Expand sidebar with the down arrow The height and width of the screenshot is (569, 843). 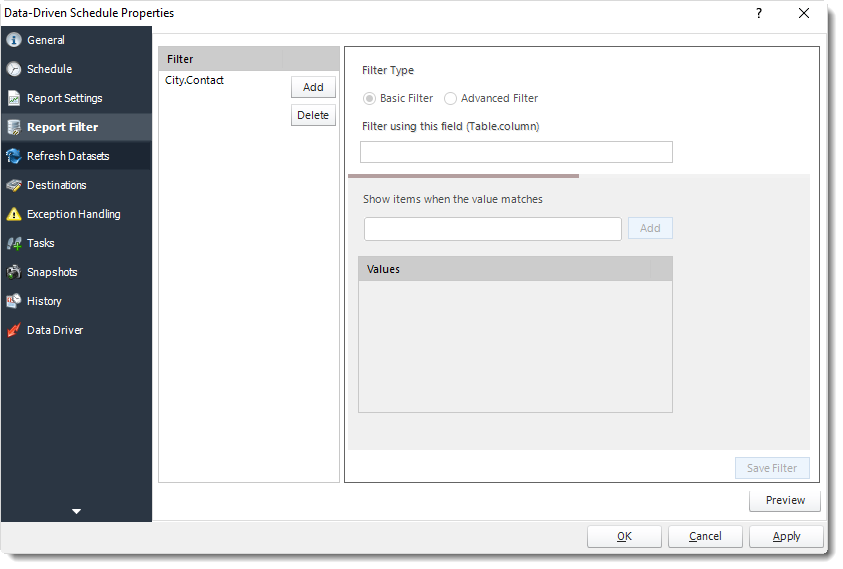76,511
